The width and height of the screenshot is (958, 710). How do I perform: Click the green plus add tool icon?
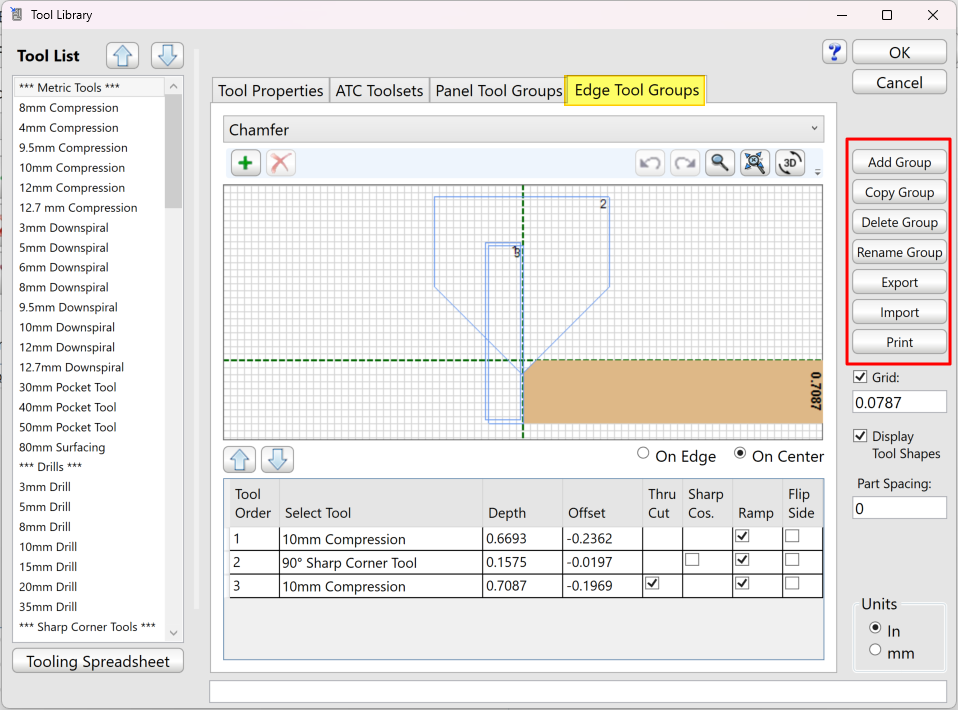[246, 163]
